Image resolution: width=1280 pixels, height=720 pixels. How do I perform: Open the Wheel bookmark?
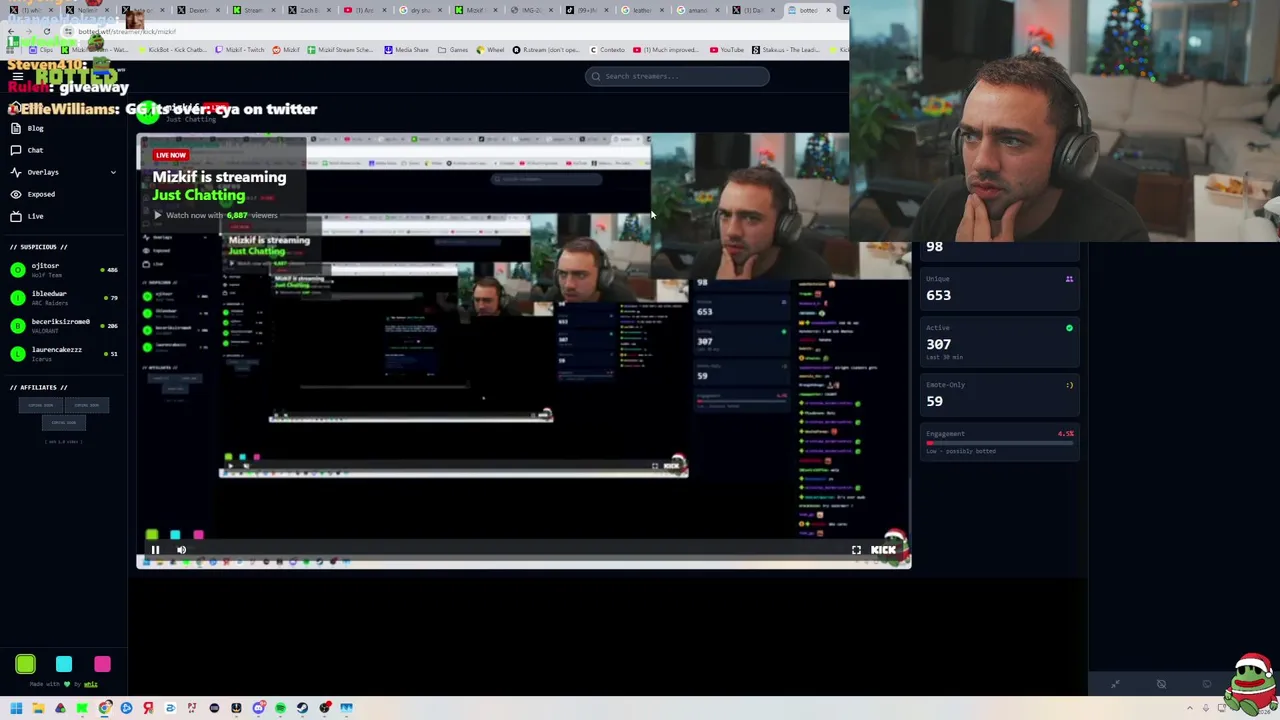pos(489,50)
